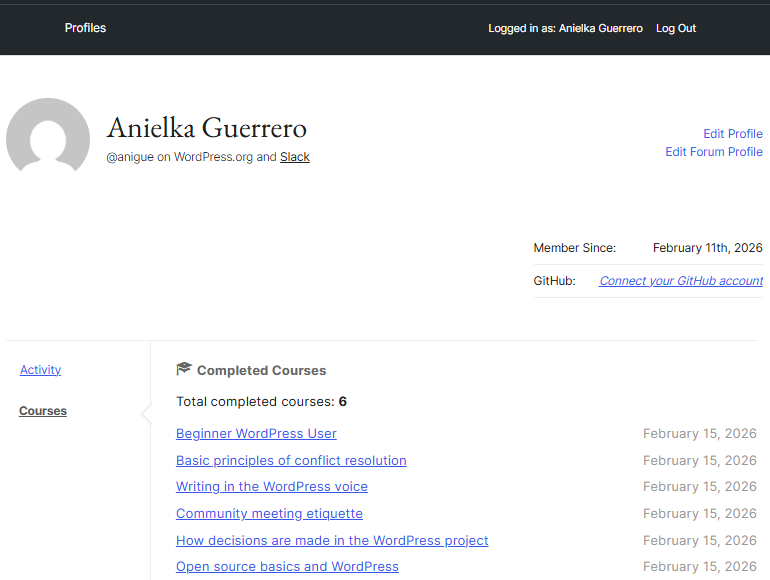Screen dimensions: 770x580
Task: Switch to the Activity tab
Action: [40, 369]
